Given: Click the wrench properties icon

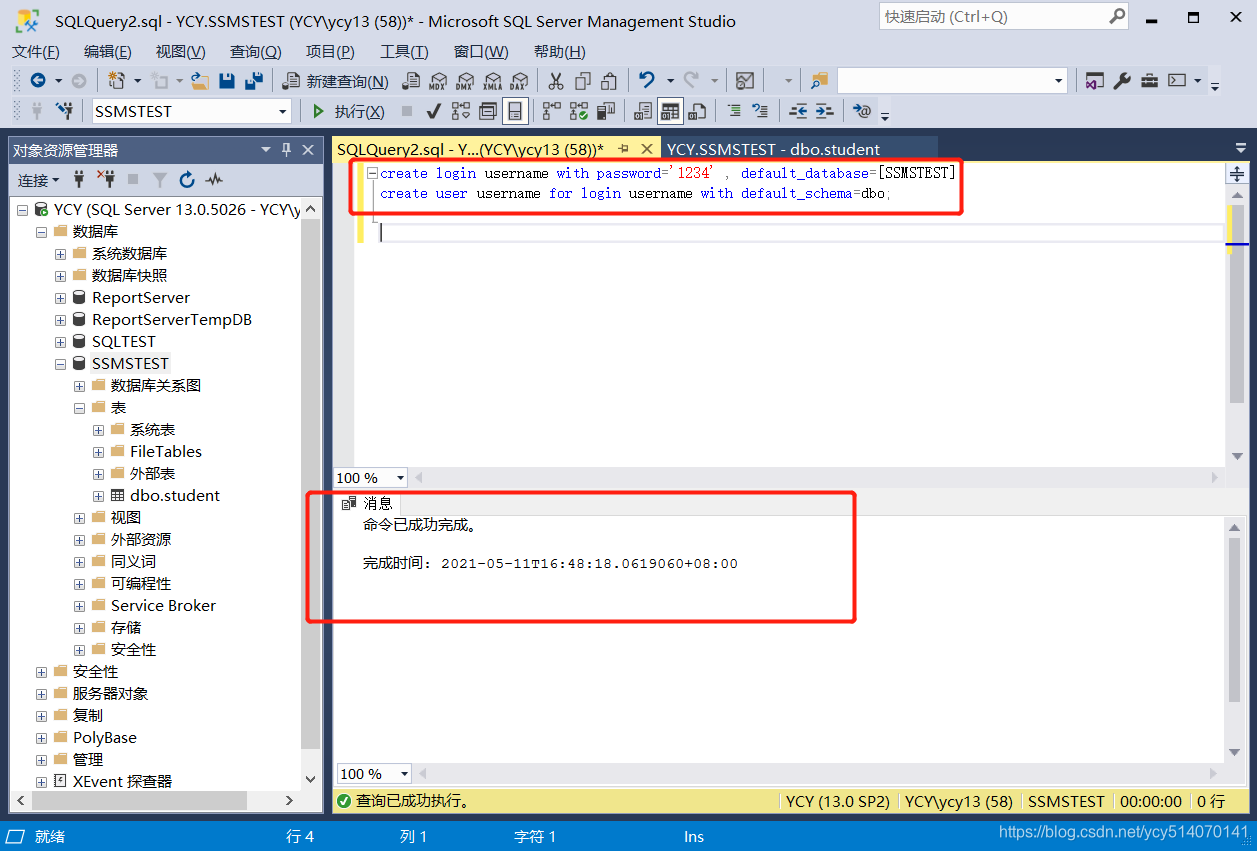Looking at the screenshot, I should [1122, 81].
